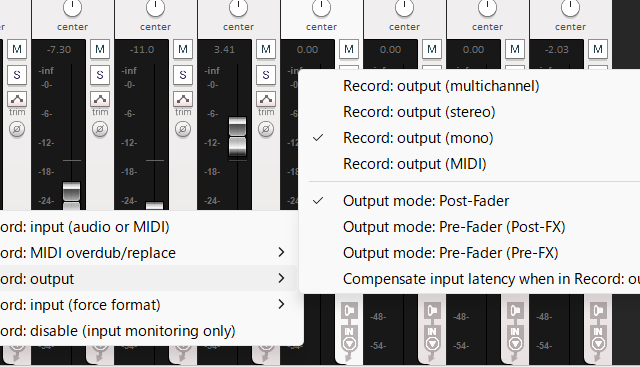640x367 pixels.
Task: Solo the track showing -11.0 volume
Action: (x=182, y=75)
